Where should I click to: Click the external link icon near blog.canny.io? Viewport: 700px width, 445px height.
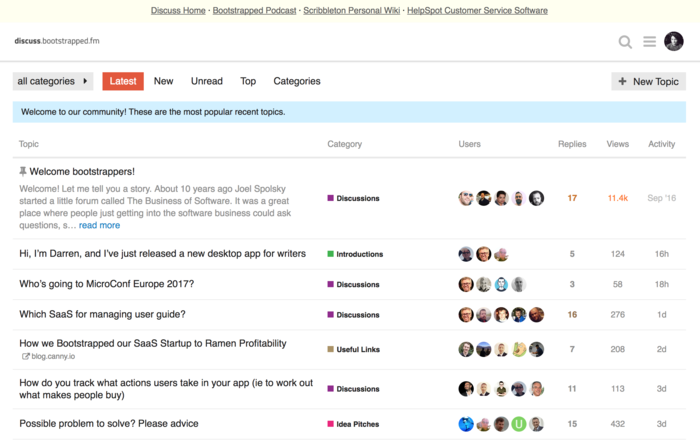26,356
